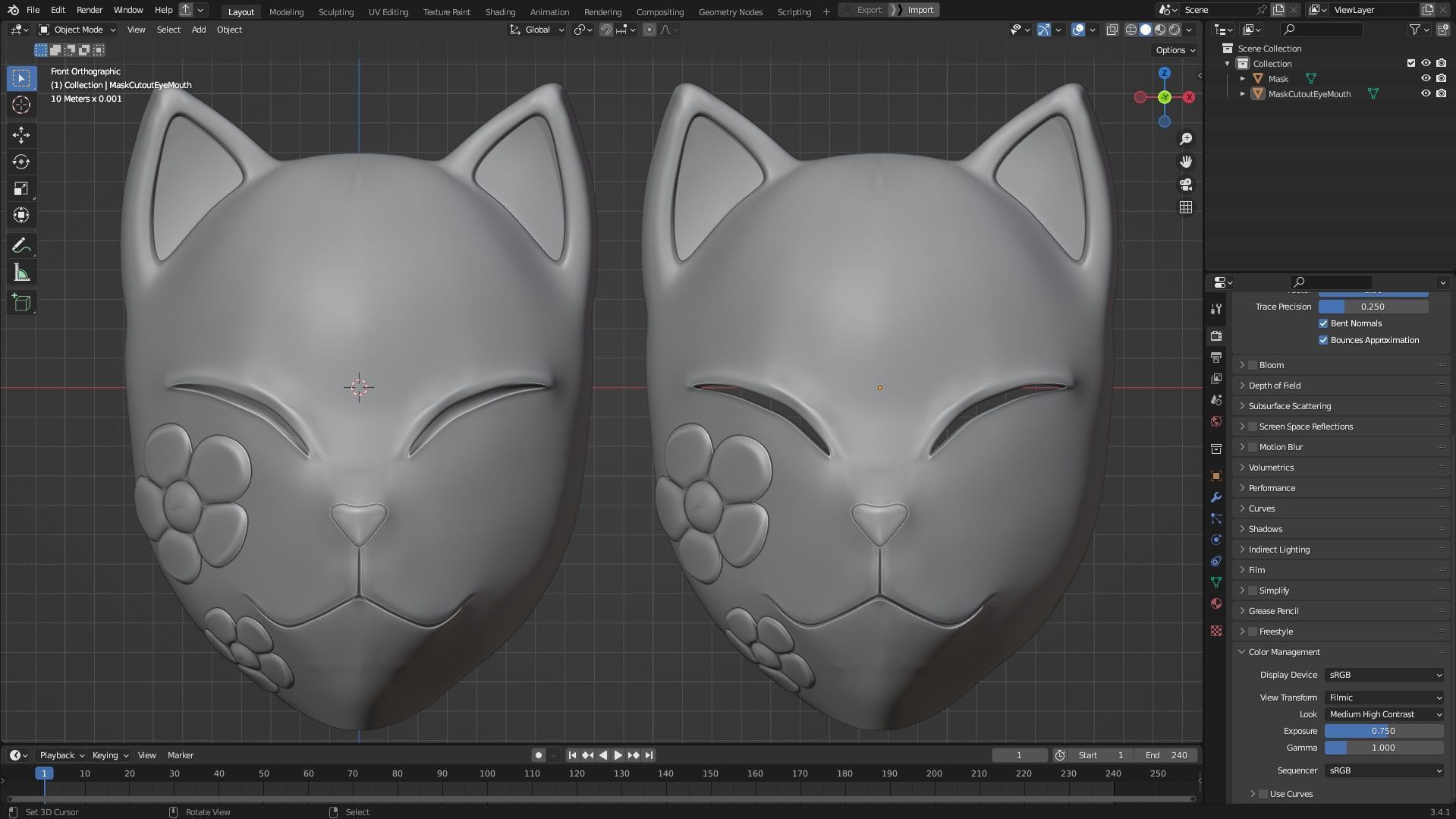This screenshot has width=1456, height=819.
Task: Activate the Move tool
Action: point(21,135)
